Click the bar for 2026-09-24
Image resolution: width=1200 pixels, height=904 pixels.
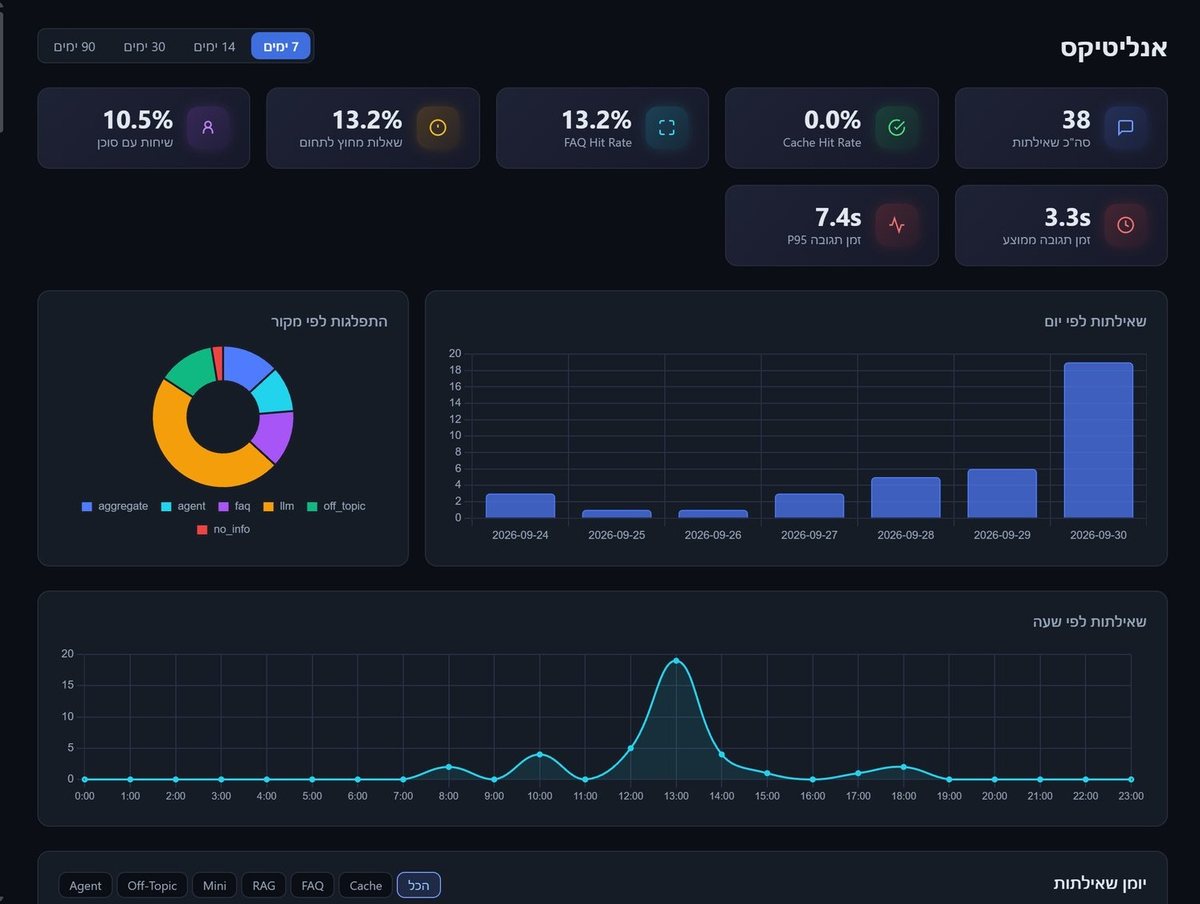click(520, 505)
